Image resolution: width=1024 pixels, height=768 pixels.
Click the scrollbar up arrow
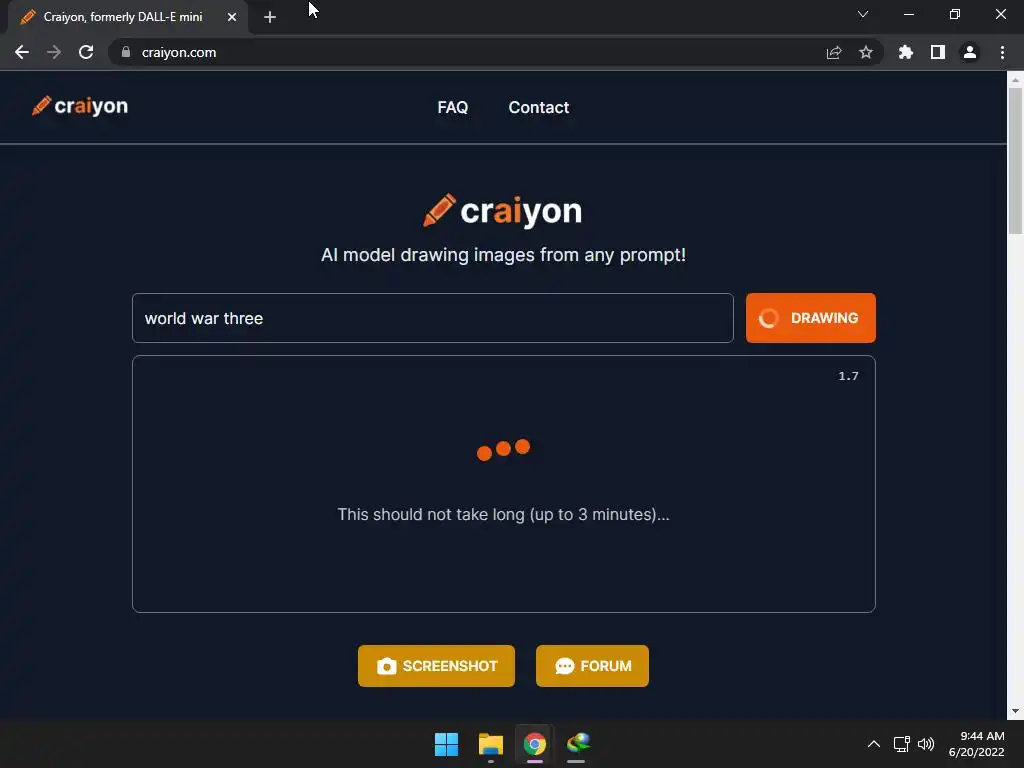coord(1015,80)
